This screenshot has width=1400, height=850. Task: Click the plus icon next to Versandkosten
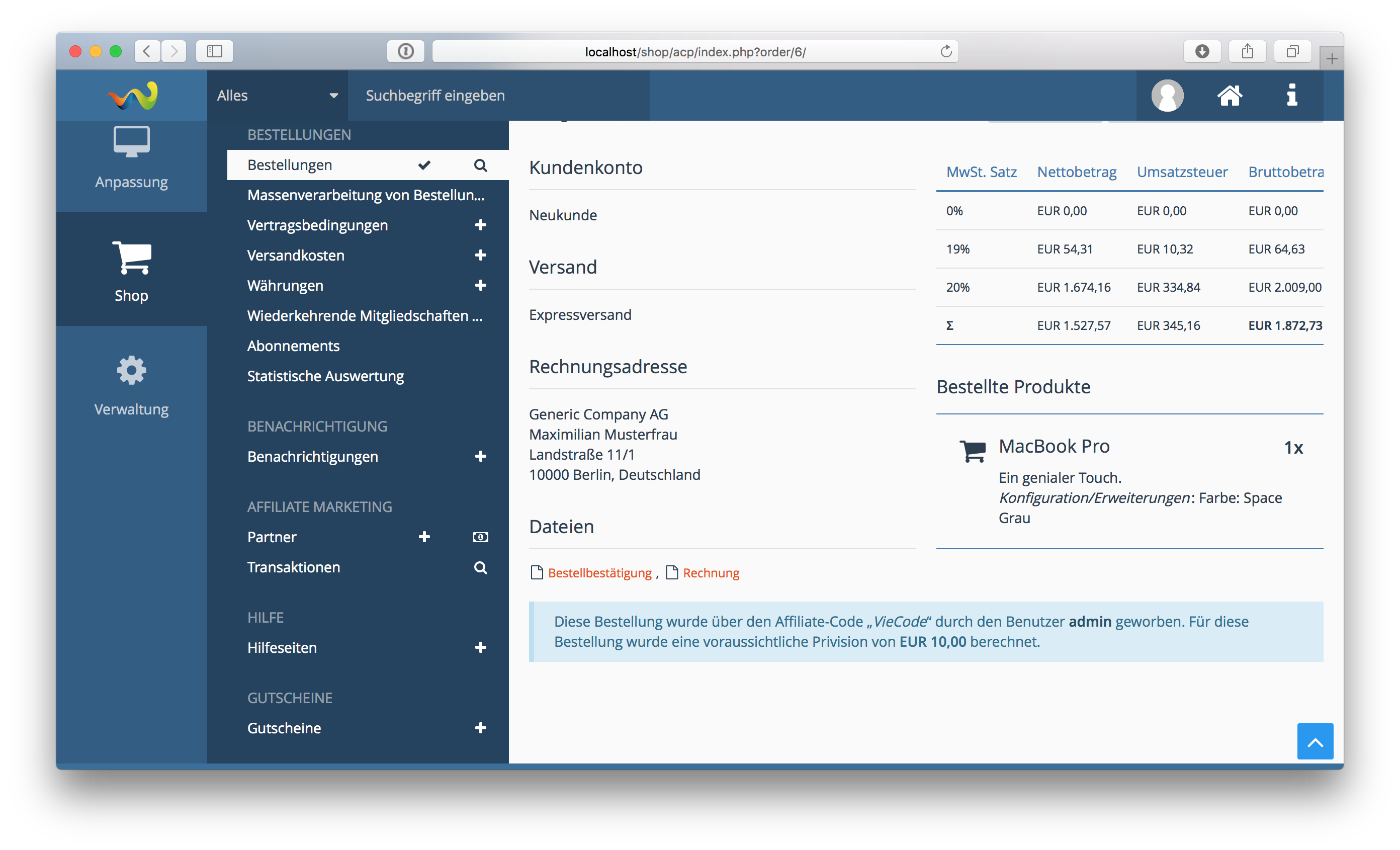[480, 256]
